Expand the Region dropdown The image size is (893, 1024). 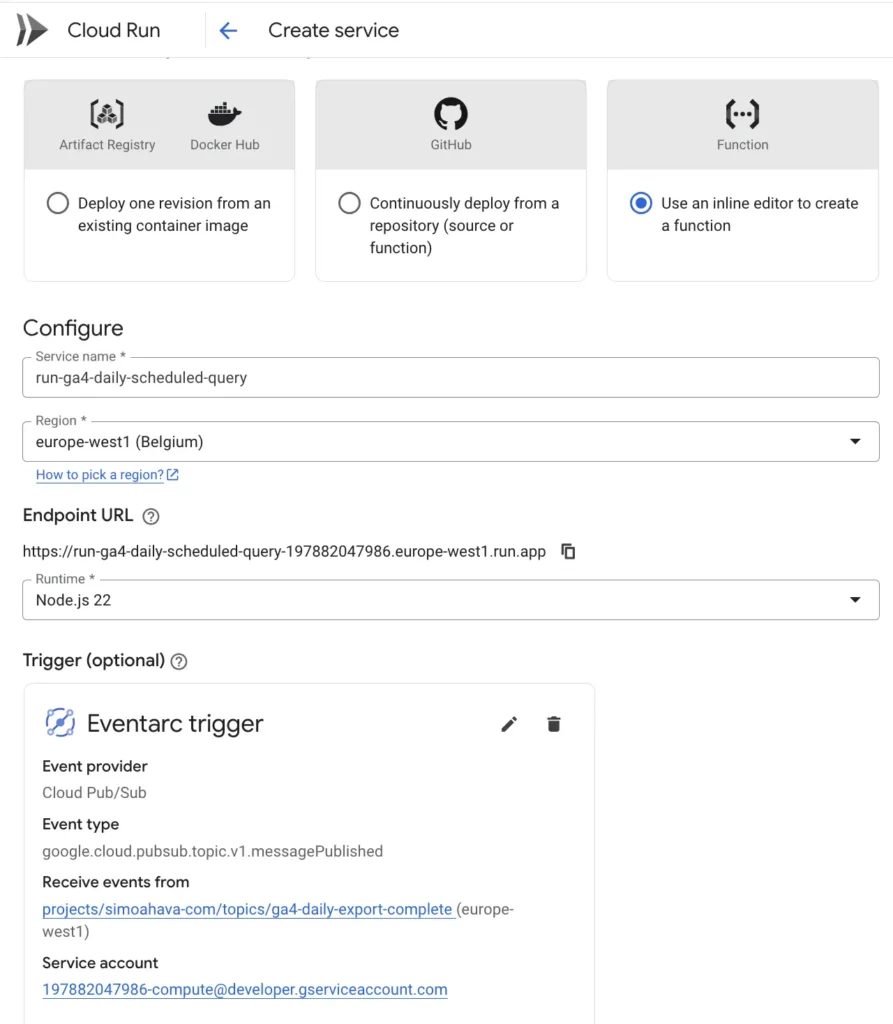[x=855, y=441]
